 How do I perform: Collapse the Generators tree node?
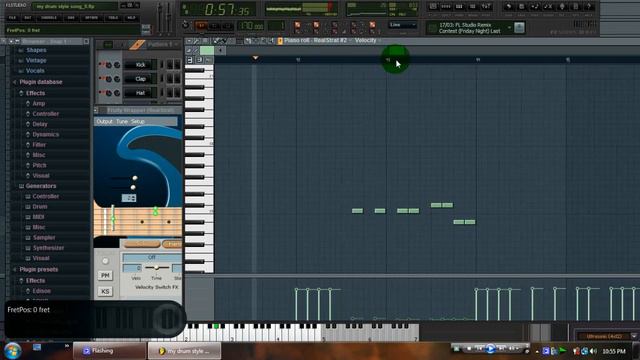coord(21,186)
